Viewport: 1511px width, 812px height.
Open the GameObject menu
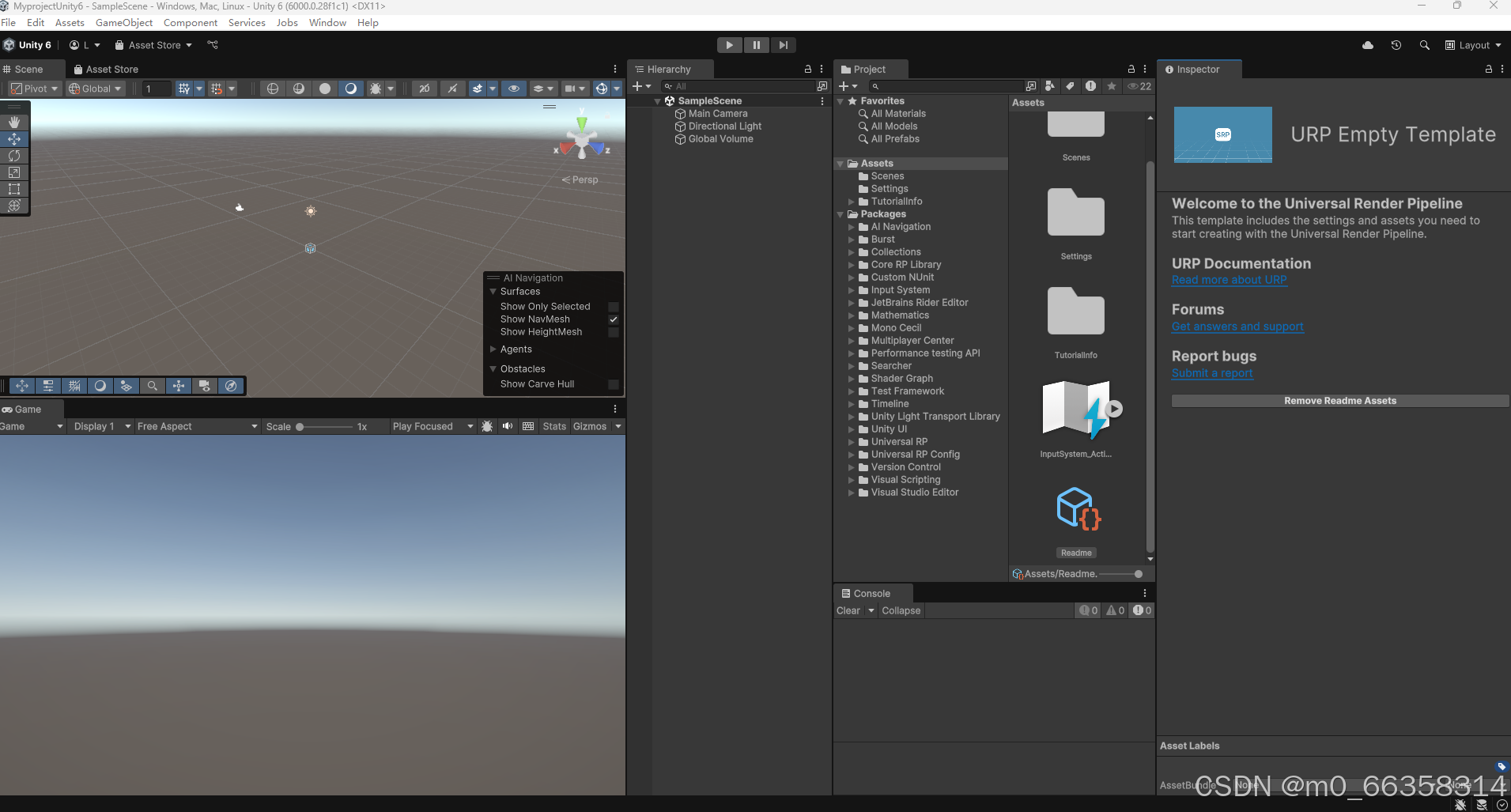(124, 23)
